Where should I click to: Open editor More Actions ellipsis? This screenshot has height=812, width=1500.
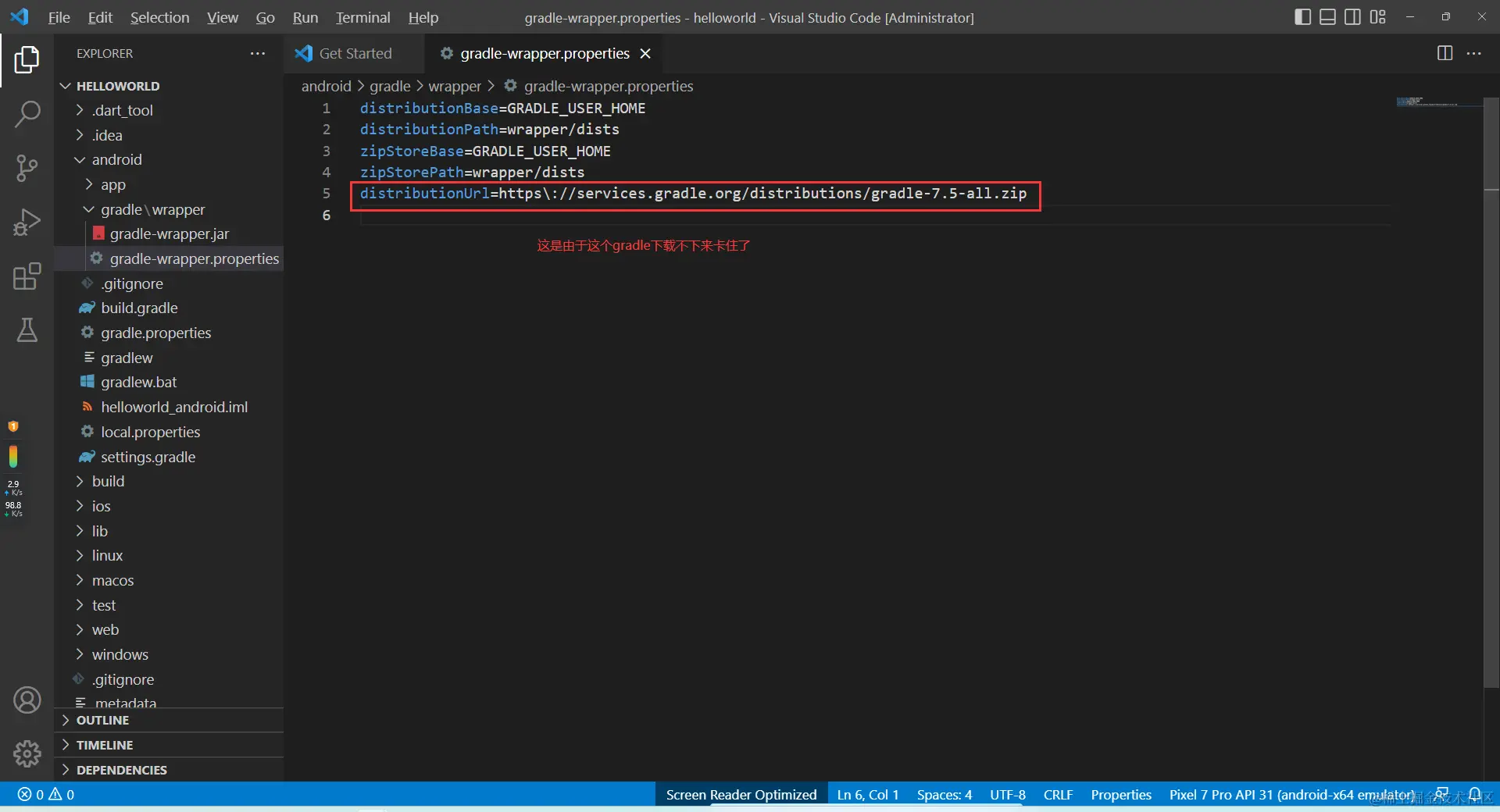(x=1474, y=53)
